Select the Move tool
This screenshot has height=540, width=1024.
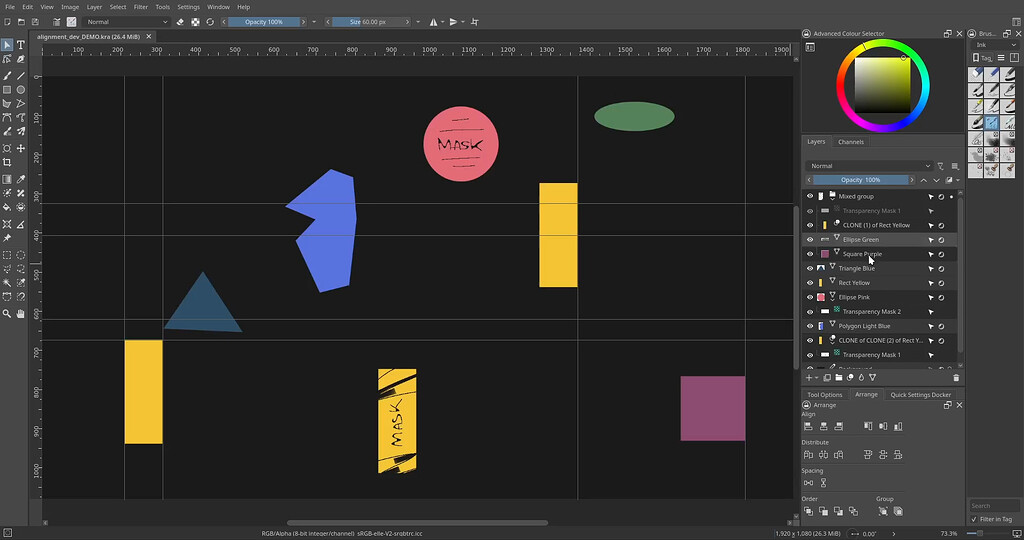click(x=21, y=148)
